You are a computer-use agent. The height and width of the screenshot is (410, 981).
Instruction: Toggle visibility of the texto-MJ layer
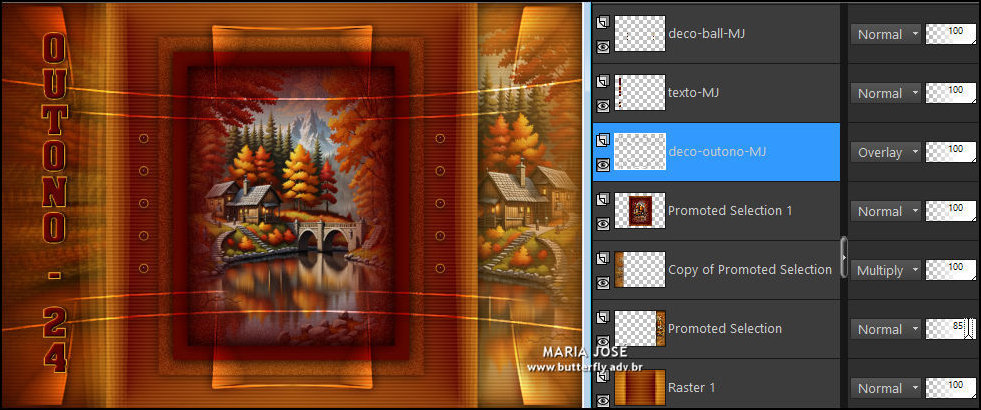click(x=603, y=105)
